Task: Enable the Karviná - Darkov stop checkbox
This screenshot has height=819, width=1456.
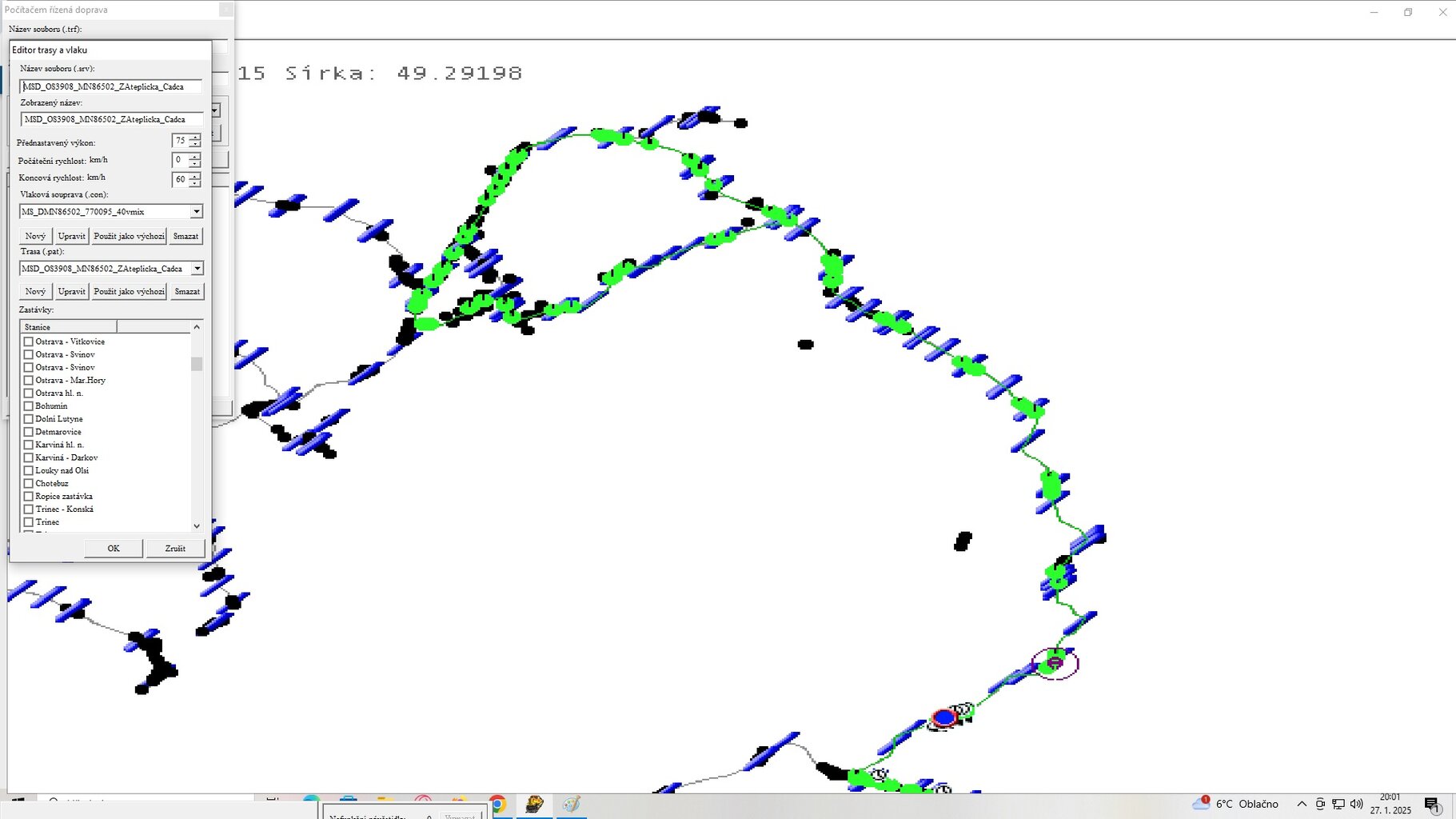Action: click(x=29, y=457)
